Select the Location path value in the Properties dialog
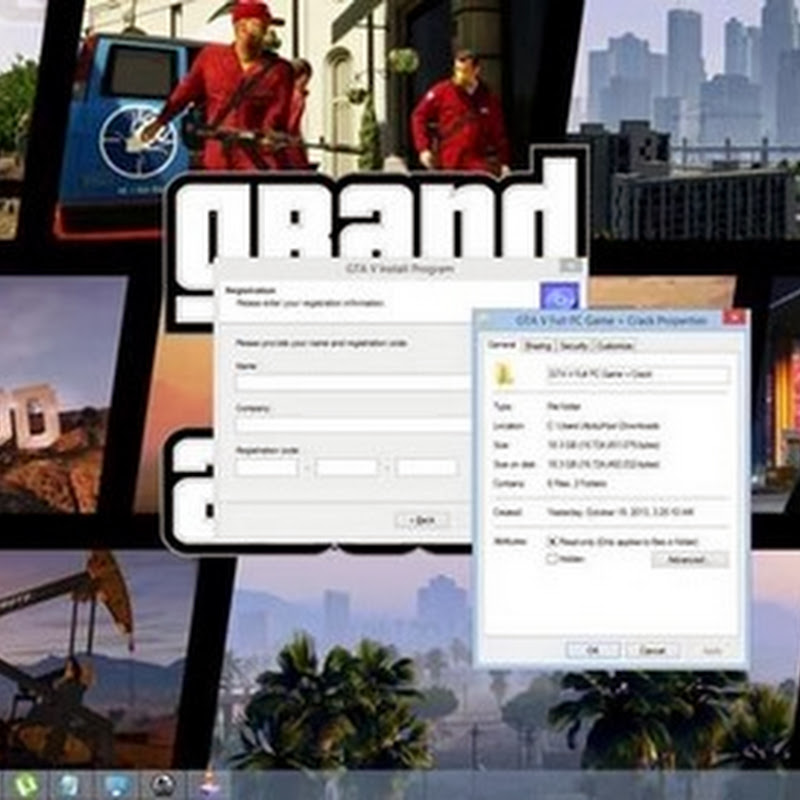This screenshot has height=800, width=800. pyautogui.click(x=604, y=426)
